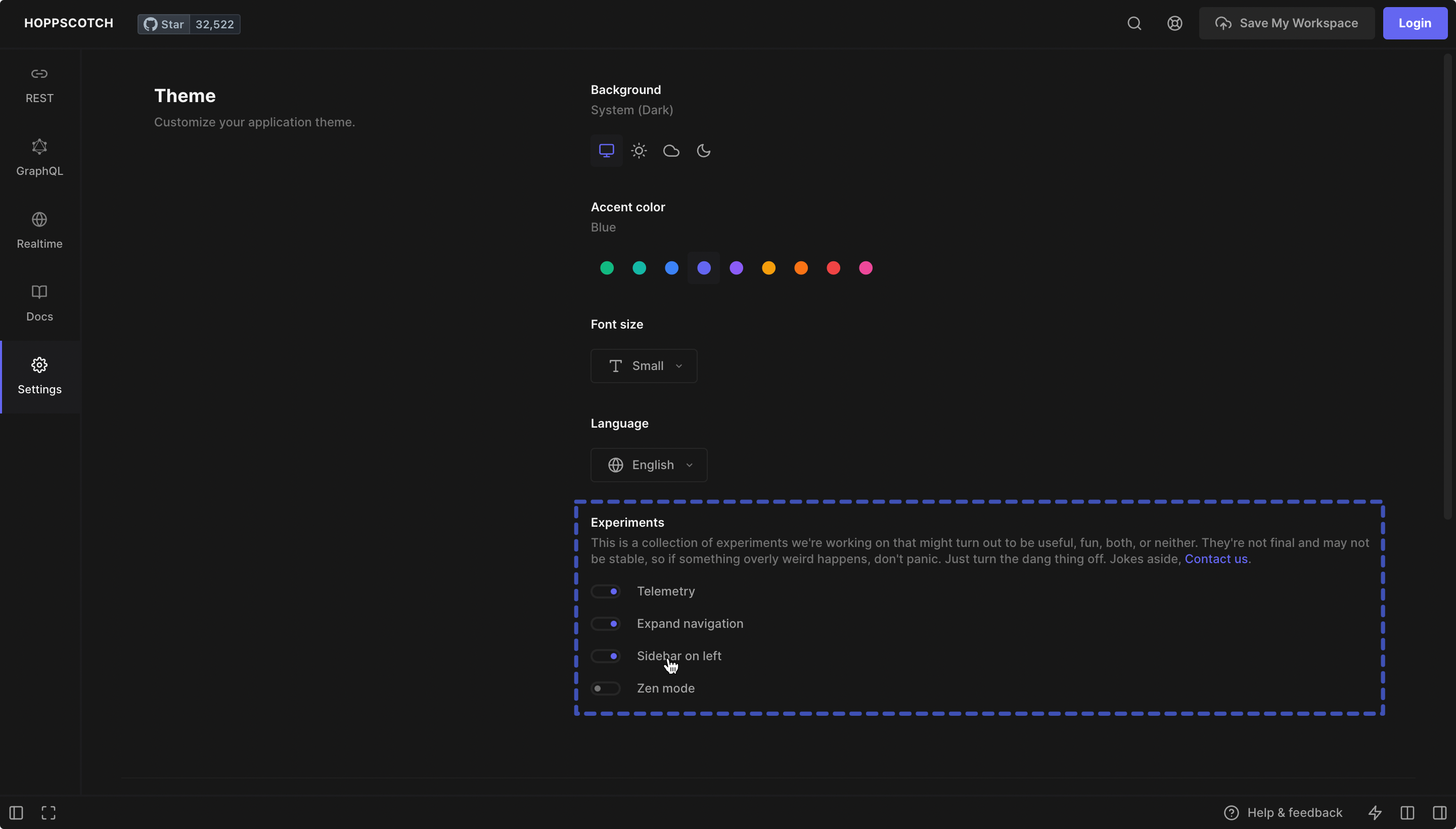
Task: Pick the green accent color swatch
Action: (607, 268)
